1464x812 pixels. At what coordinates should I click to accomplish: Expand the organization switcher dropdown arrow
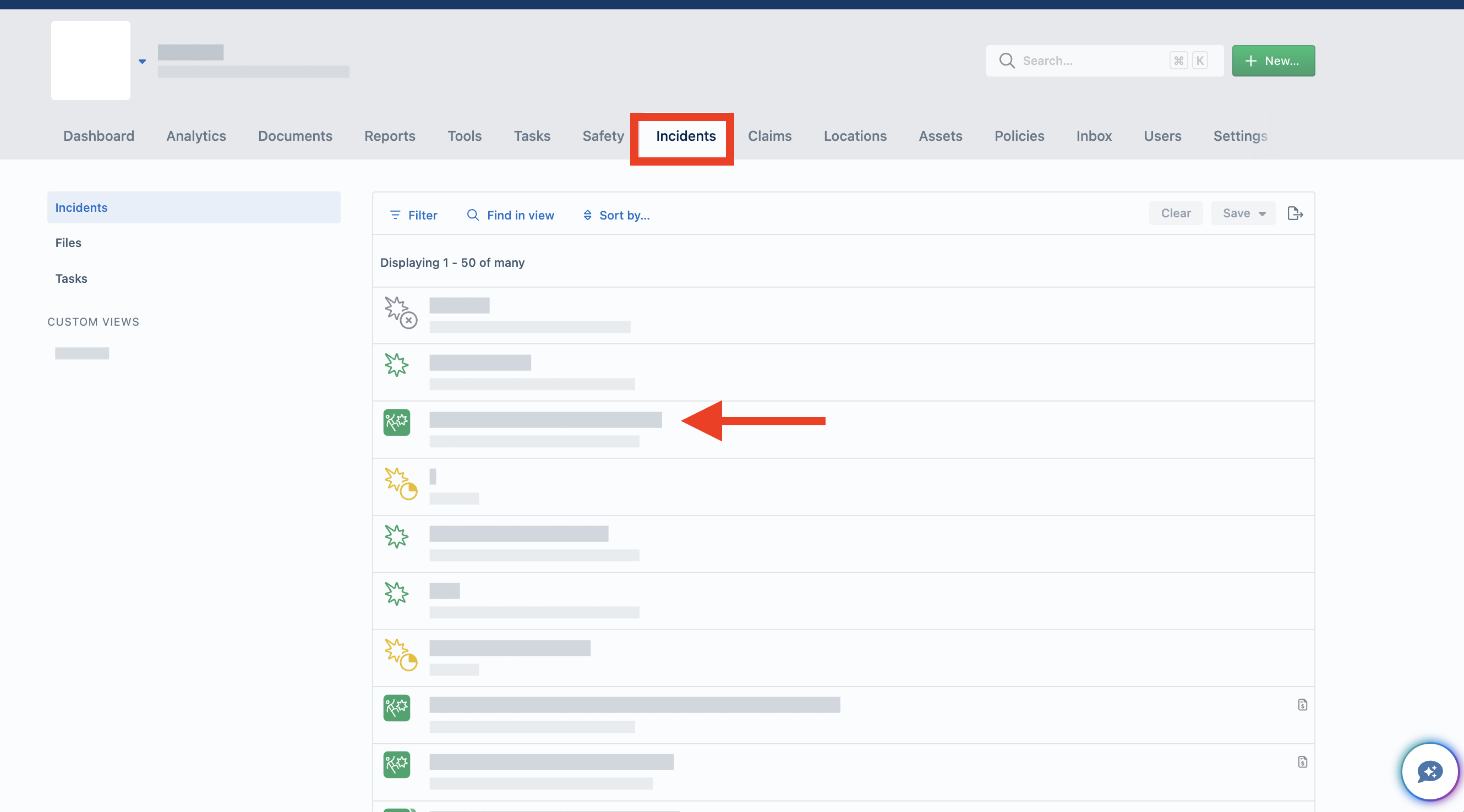tap(142, 62)
